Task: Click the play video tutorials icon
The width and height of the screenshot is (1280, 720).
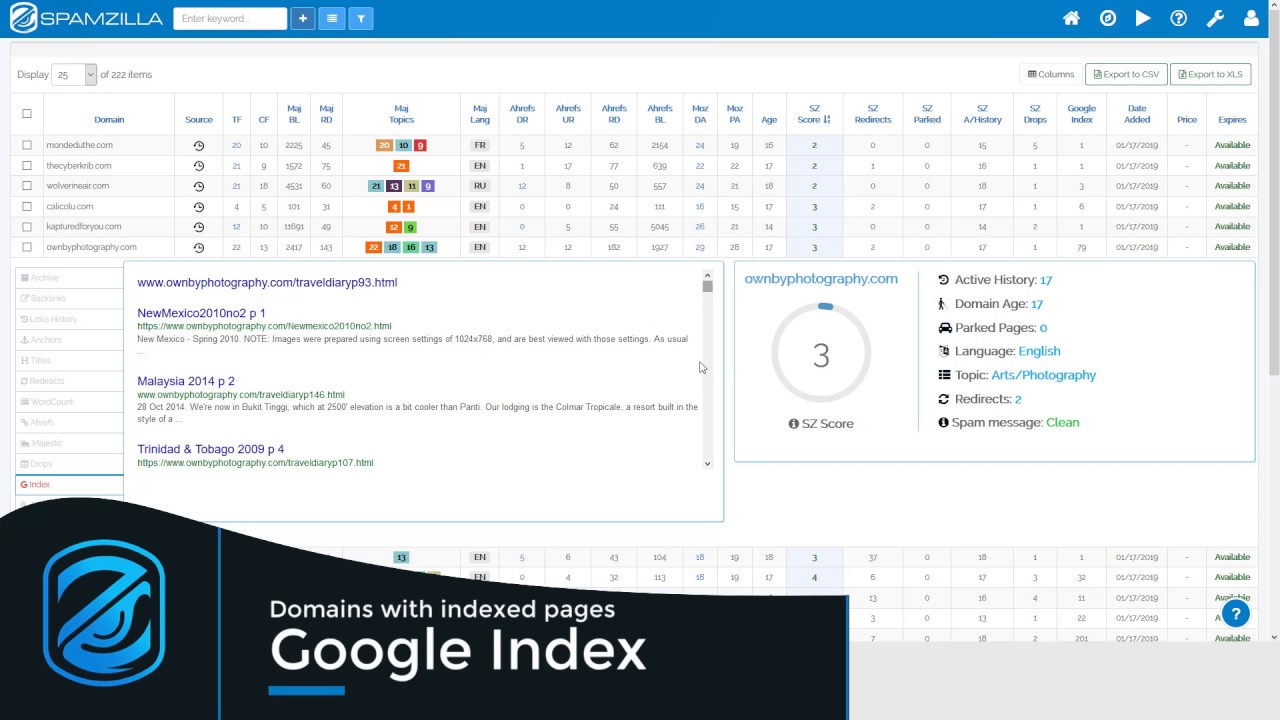Action: 1143,18
